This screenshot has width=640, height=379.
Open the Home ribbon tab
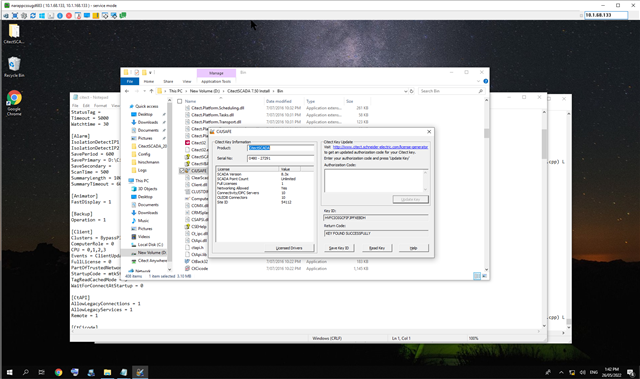click(149, 81)
